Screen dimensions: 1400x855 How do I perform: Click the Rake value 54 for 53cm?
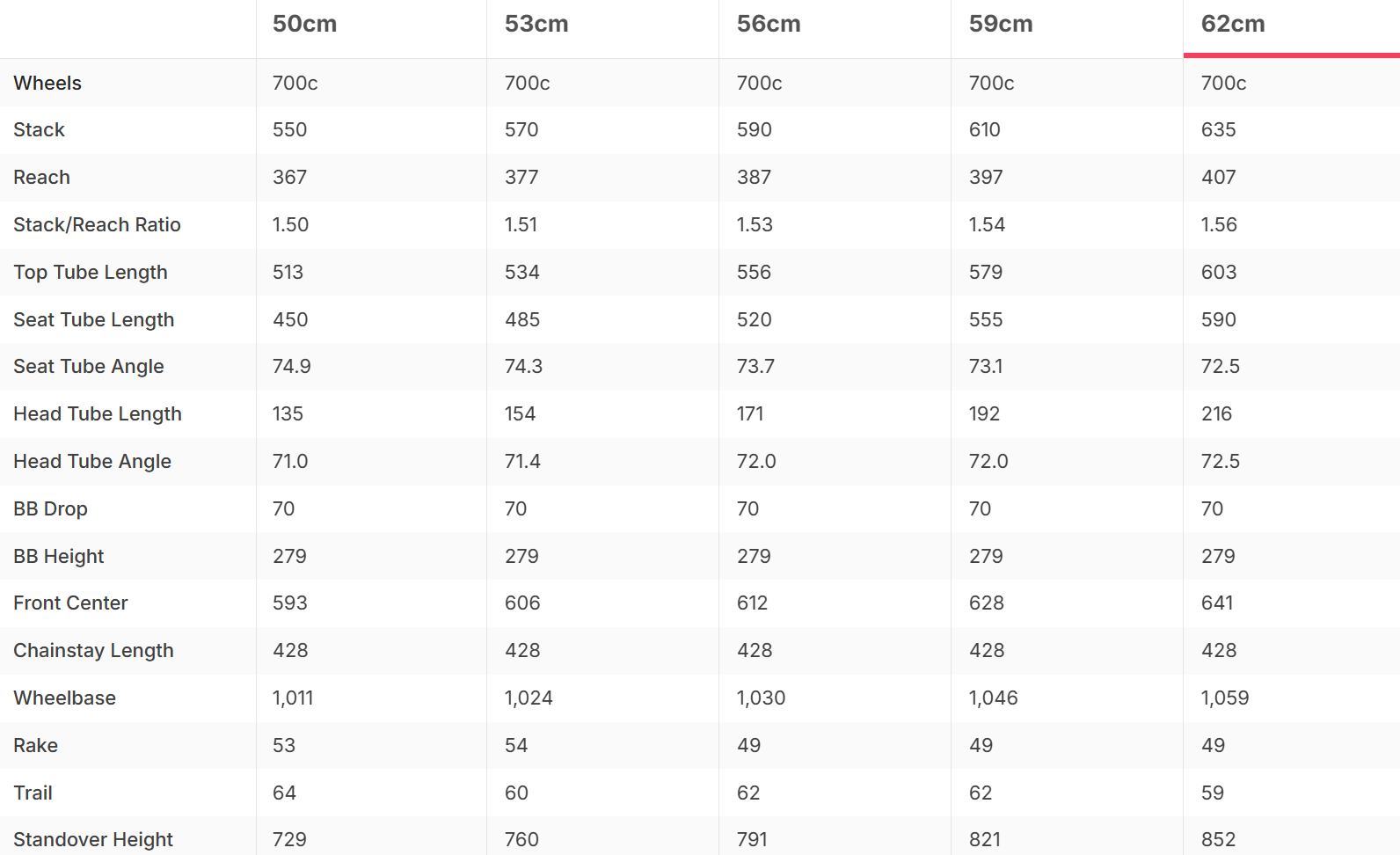[516, 745]
